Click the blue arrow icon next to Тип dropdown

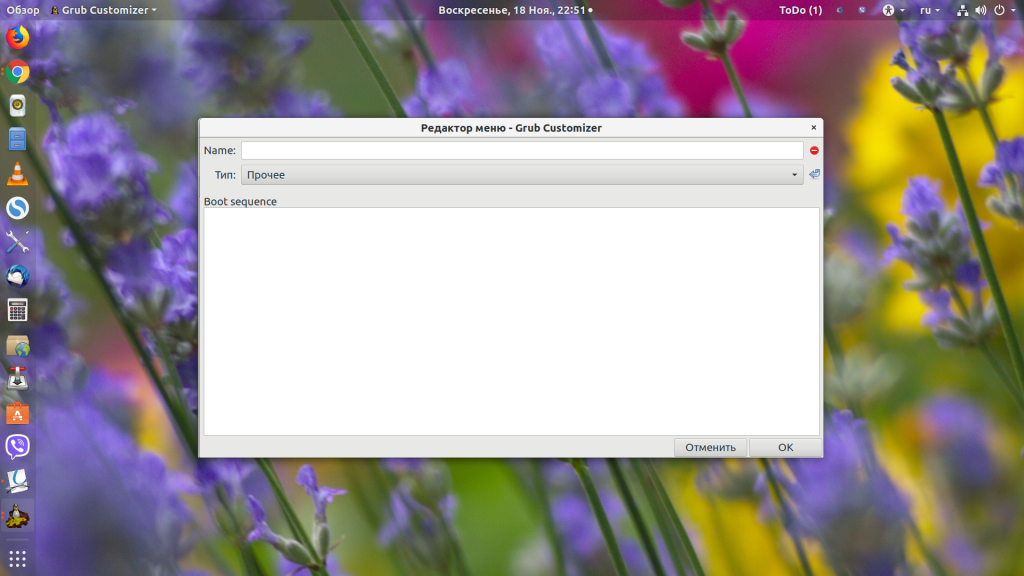[814, 174]
